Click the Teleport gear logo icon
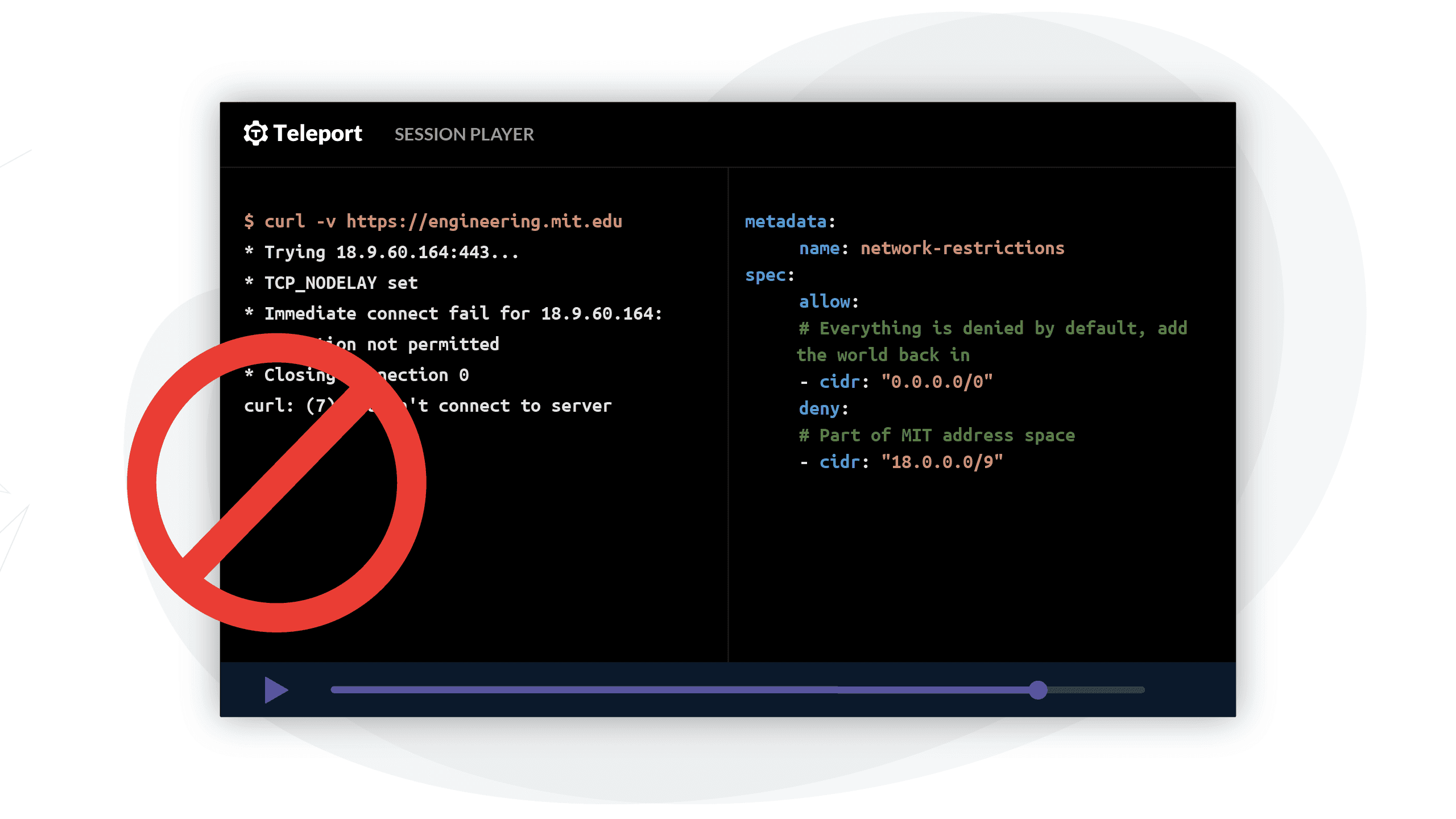1456x819 pixels. 255,133
